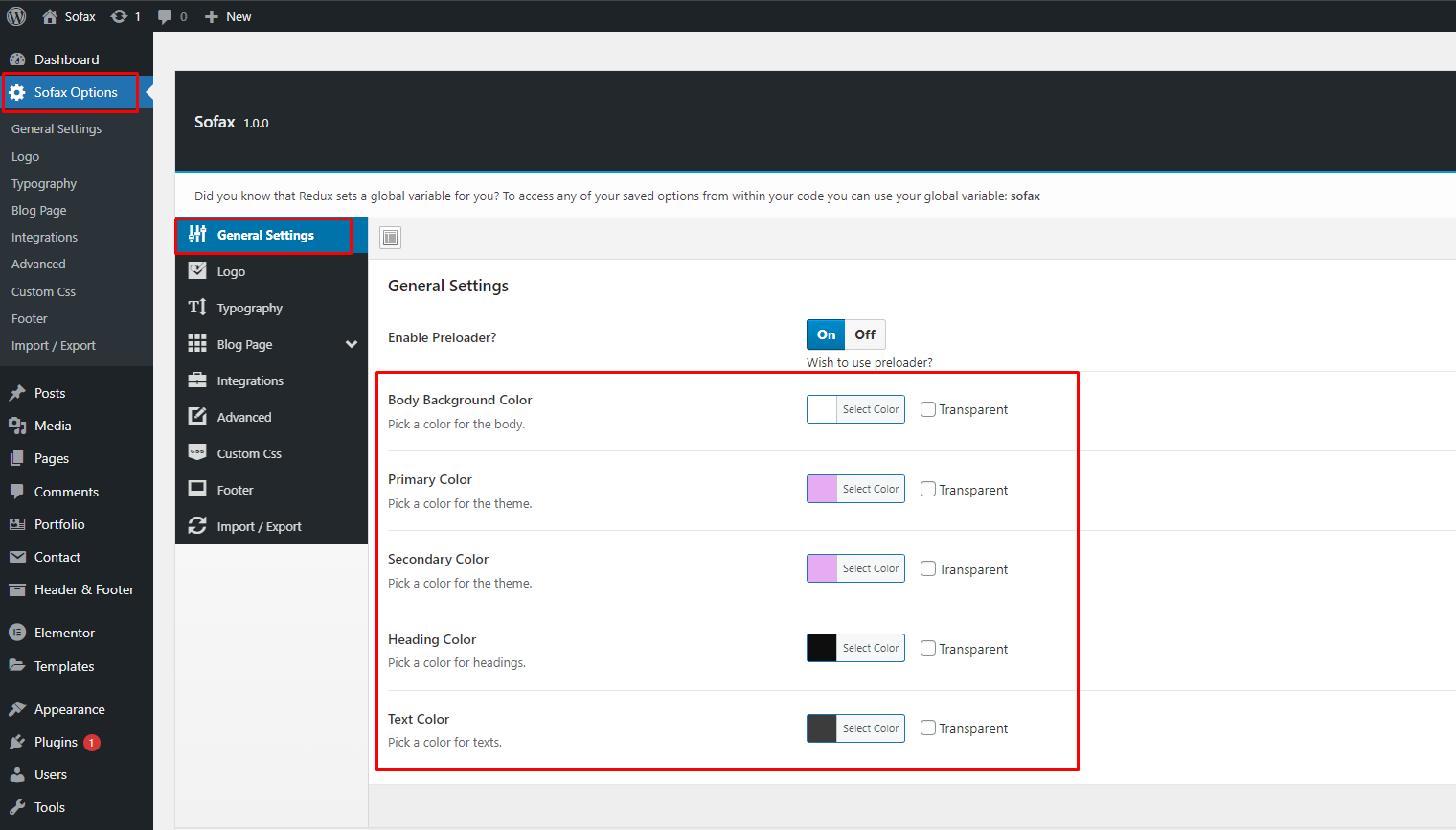Click the Custom Css panel icon
The width and height of the screenshot is (1456, 830).
click(x=197, y=453)
